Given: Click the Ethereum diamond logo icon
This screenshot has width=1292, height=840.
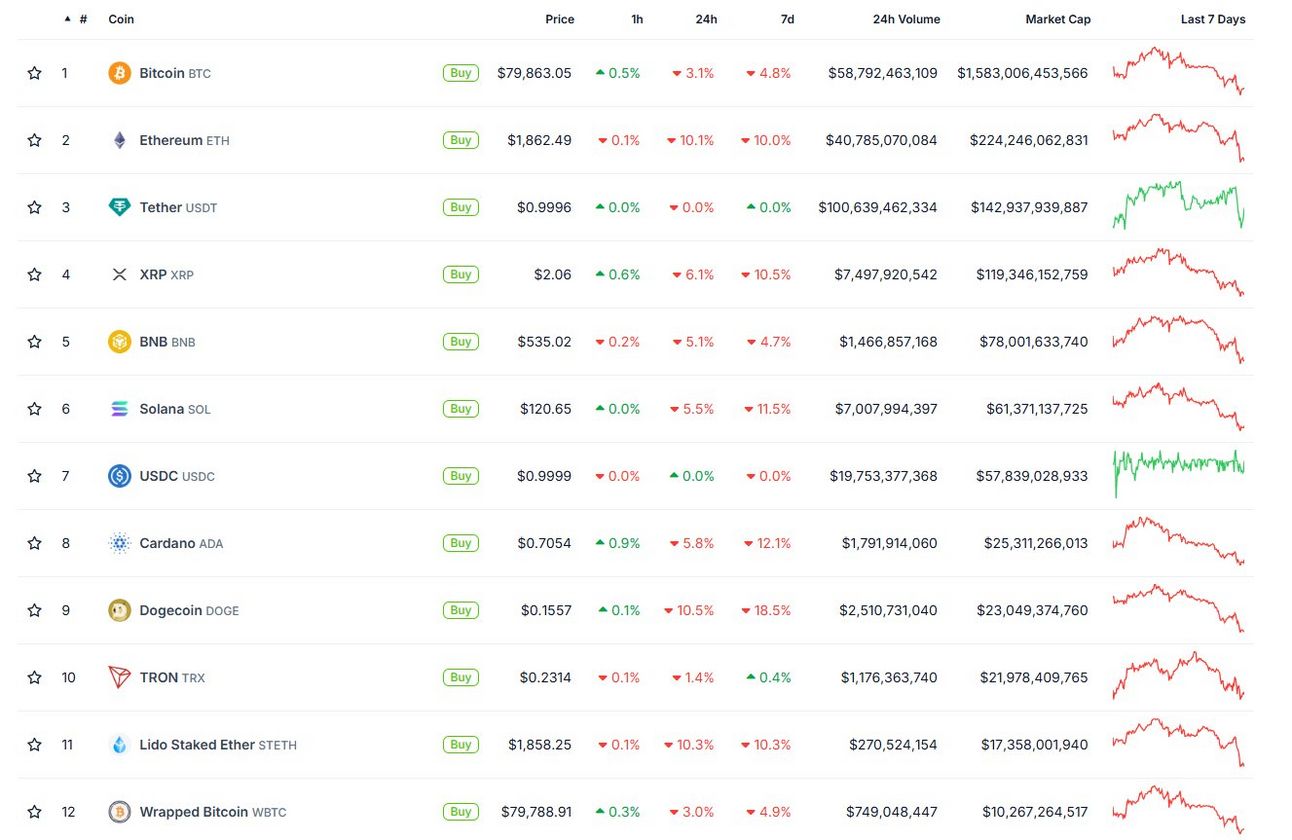Looking at the screenshot, I should (120, 140).
